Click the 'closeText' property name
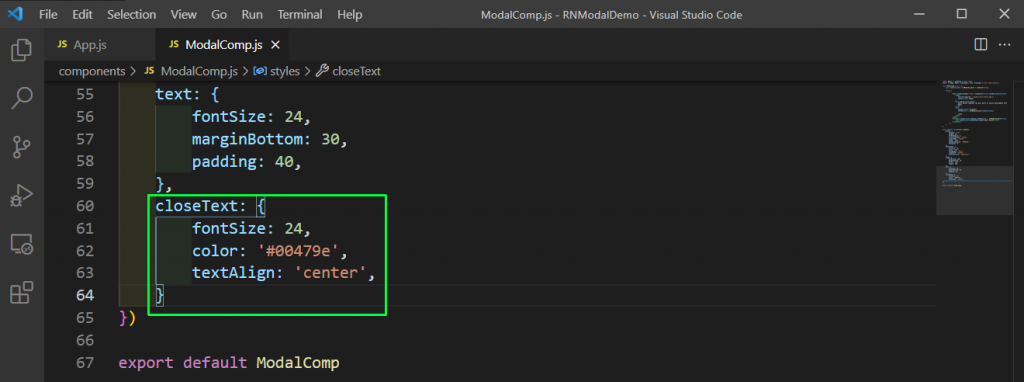This screenshot has width=1024, height=382. click(197, 206)
